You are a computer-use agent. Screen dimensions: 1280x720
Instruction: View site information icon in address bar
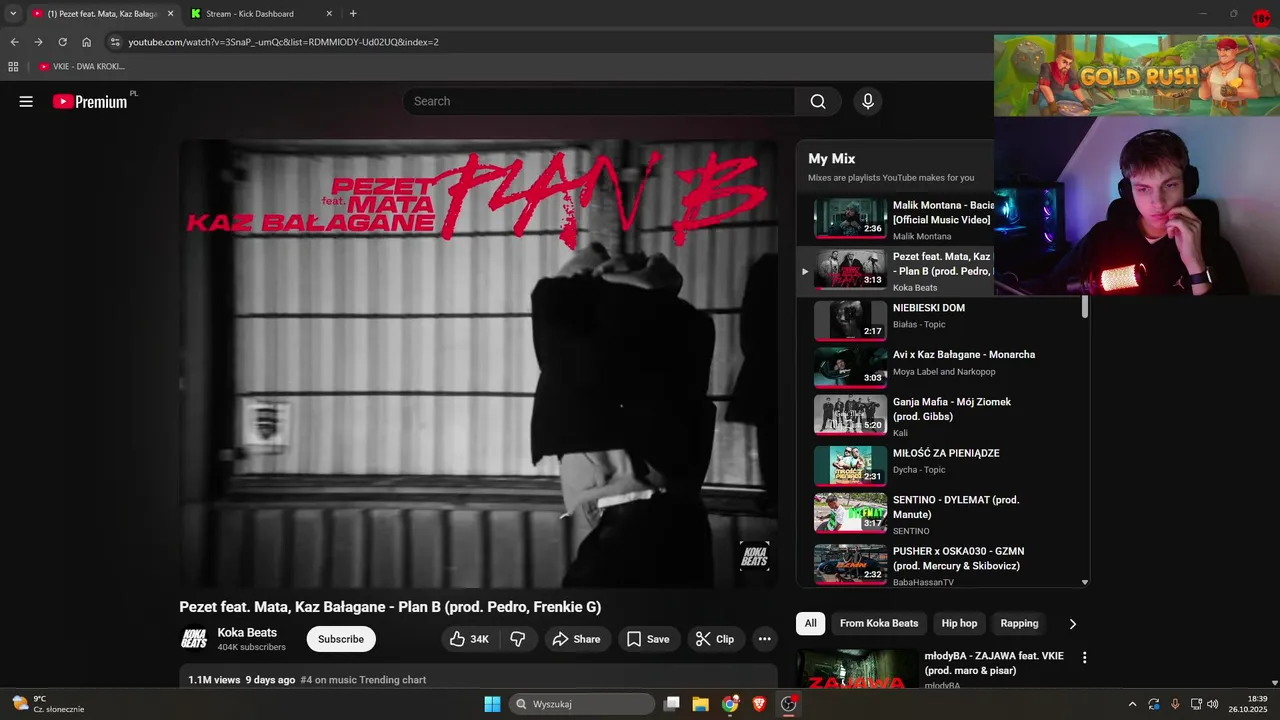coord(115,42)
